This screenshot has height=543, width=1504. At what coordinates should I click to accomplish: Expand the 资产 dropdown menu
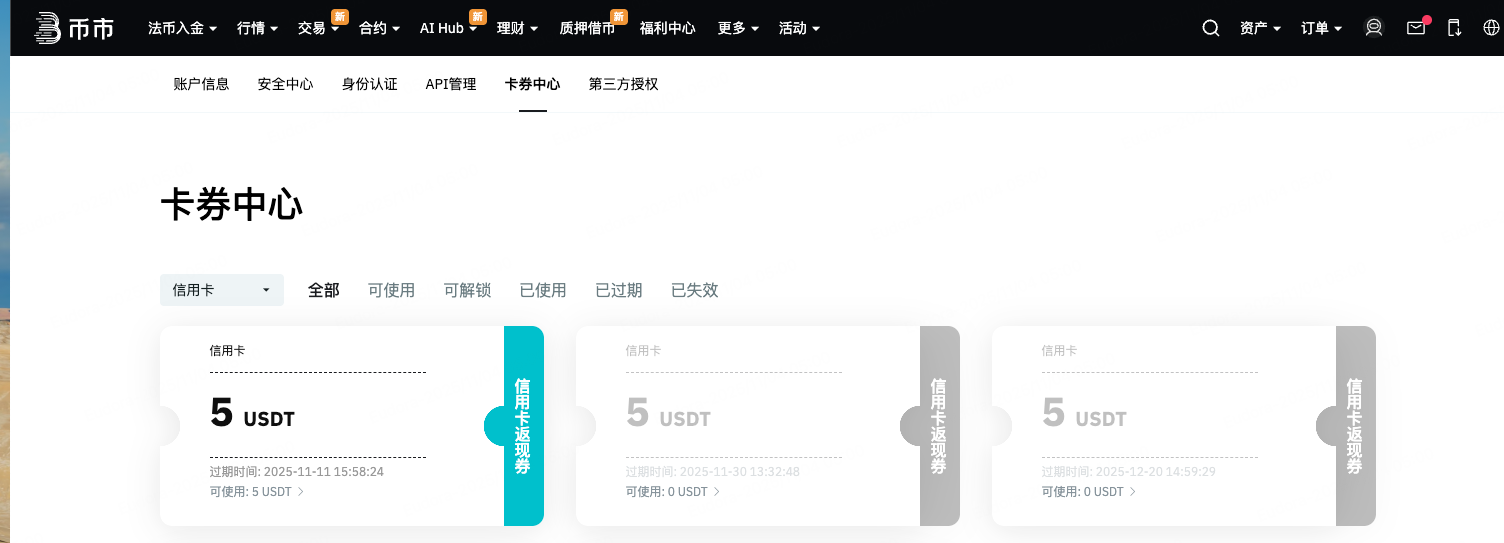tap(1260, 28)
